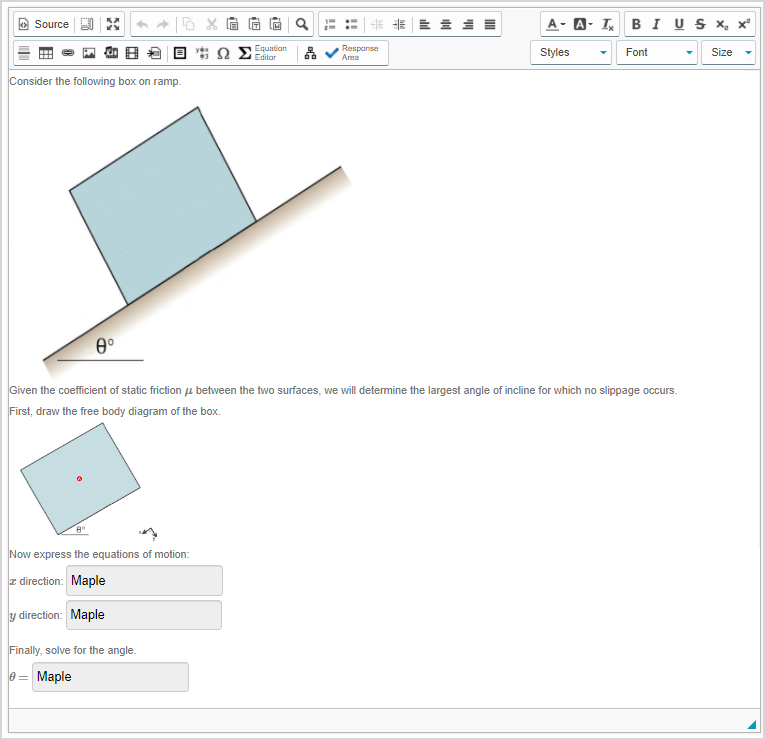
Task: Open the Styles dropdown
Action: (x=570, y=53)
